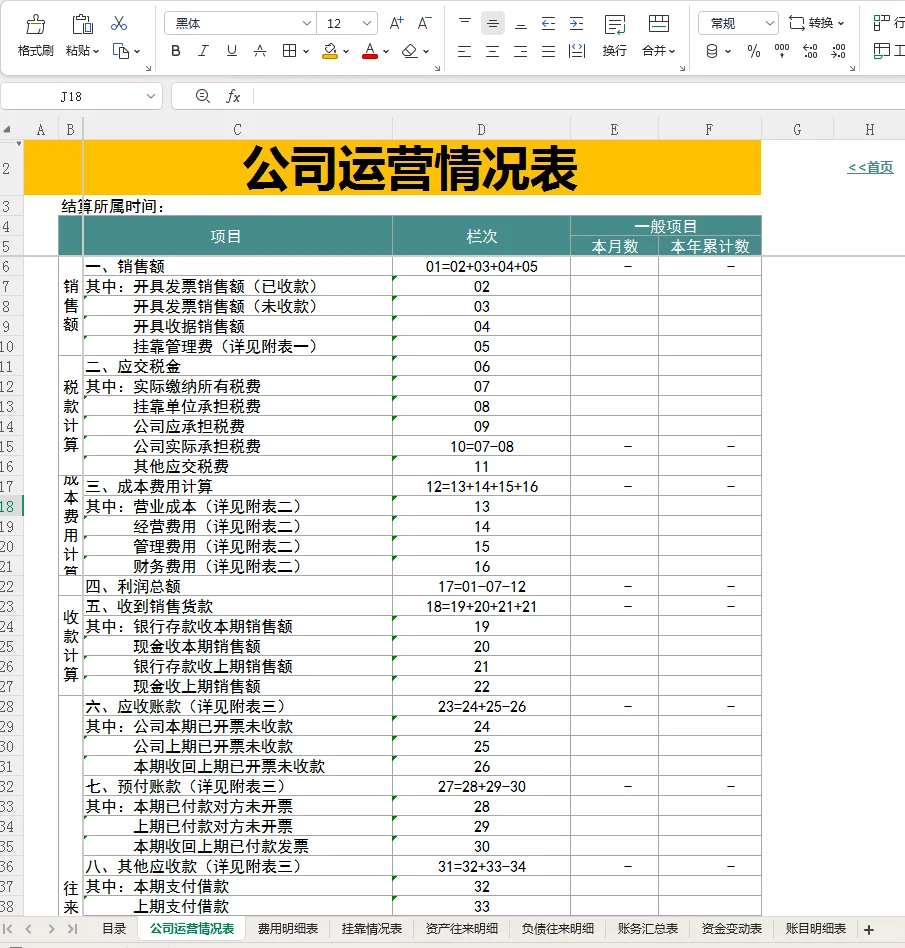Image resolution: width=905 pixels, height=948 pixels.
Task: Click the Paste (粘贴) clipboard icon
Action: coord(82,24)
